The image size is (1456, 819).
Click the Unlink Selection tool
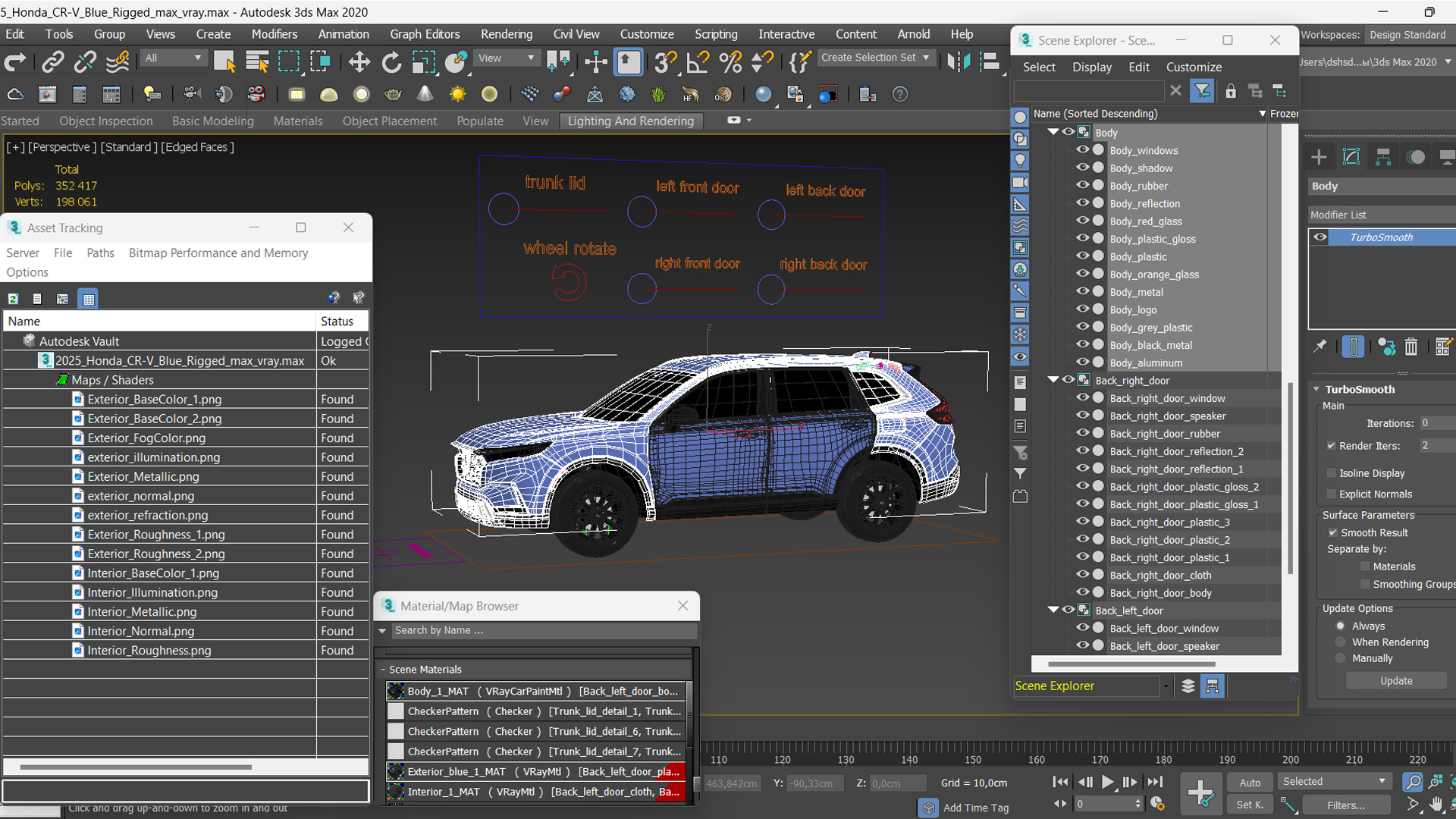coord(85,62)
